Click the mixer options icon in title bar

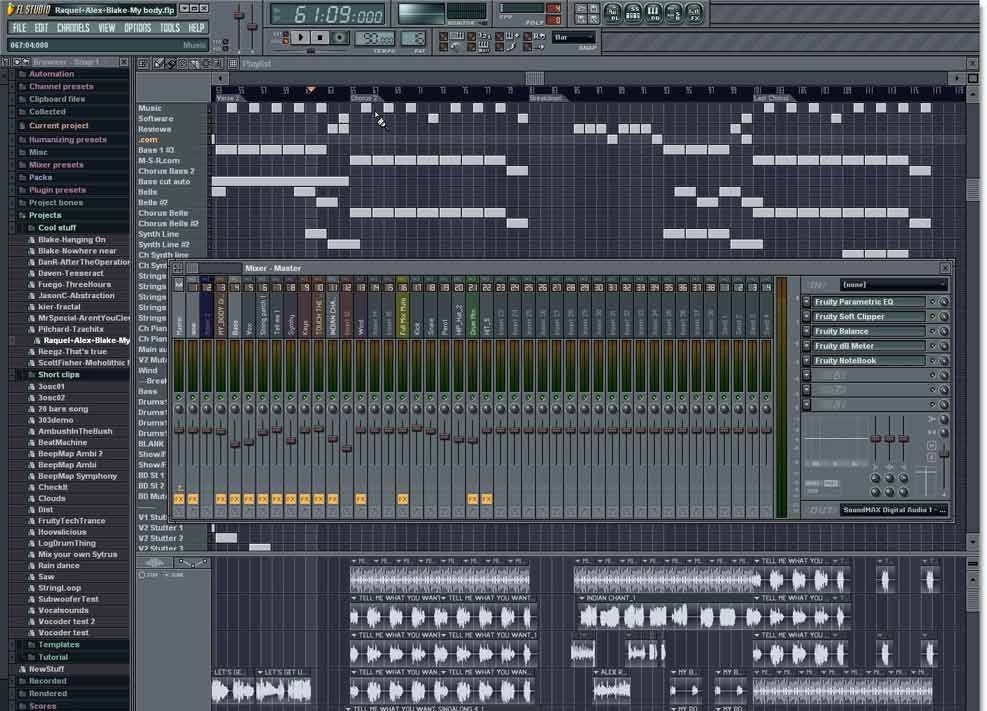click(x=178, y=268)
